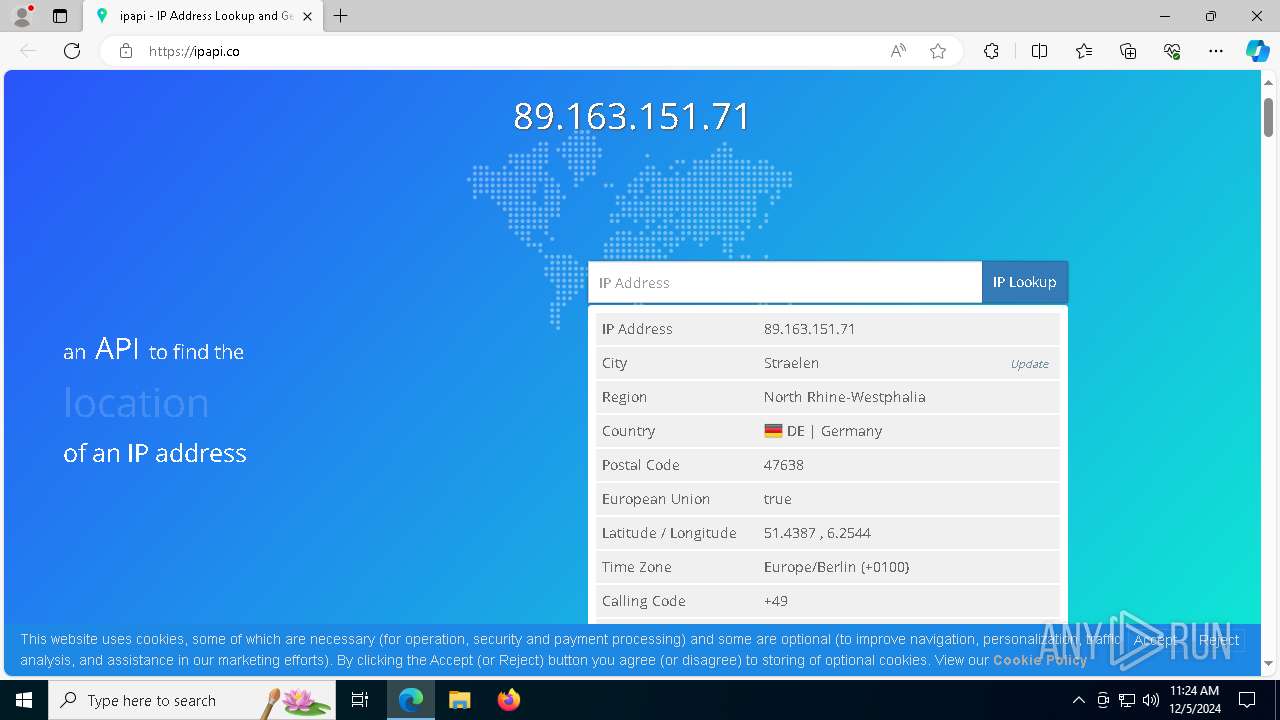Select the IP Address value 89.163.151.71 in table

click(x=809, y=329)
